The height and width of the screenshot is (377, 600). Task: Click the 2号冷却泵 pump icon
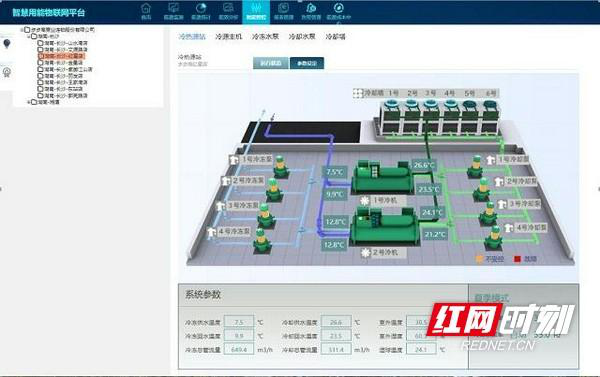(x=499, y=182)
